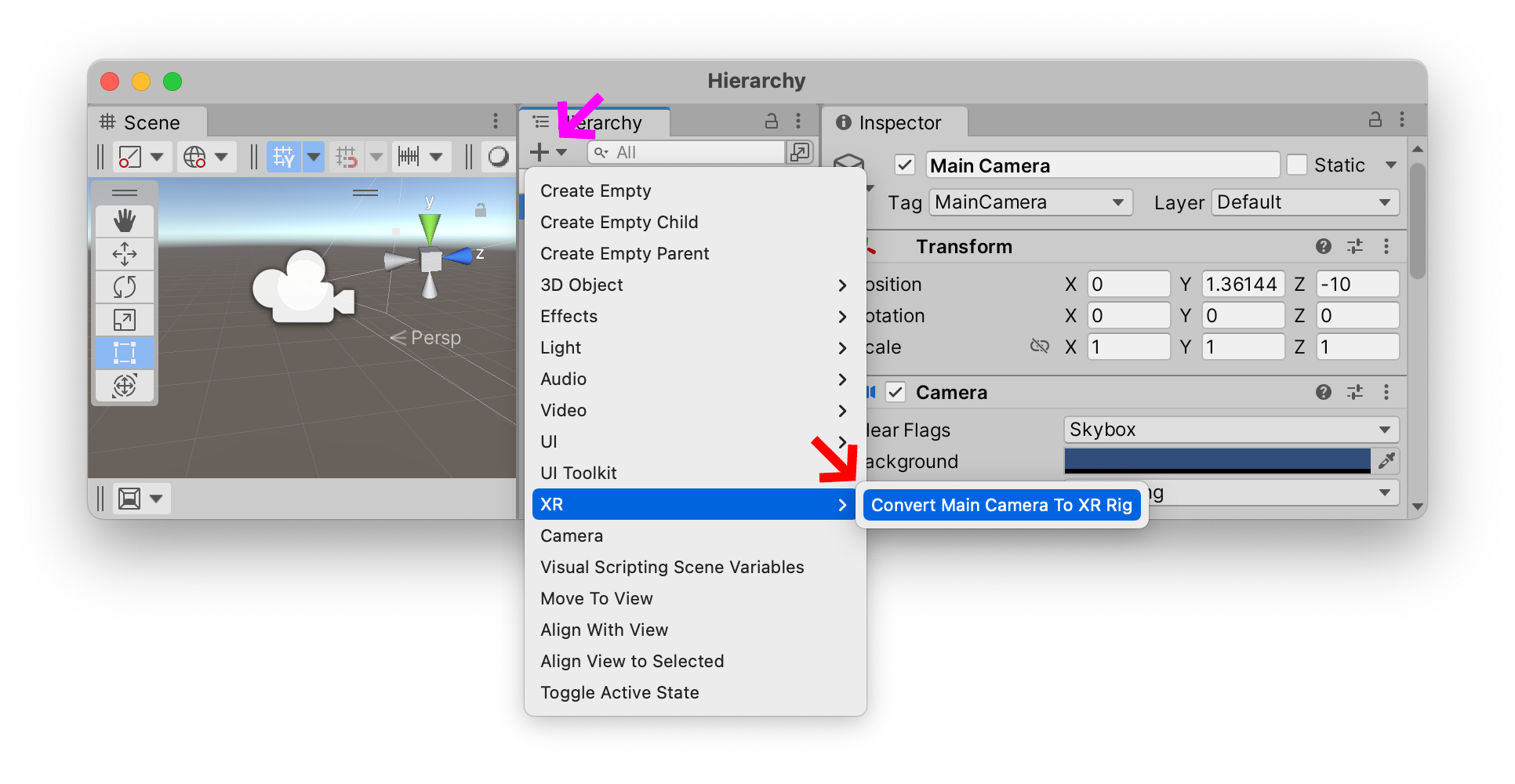Select the Rotate tool
The image size is (1515, 784).
click(x=124, y=286)
